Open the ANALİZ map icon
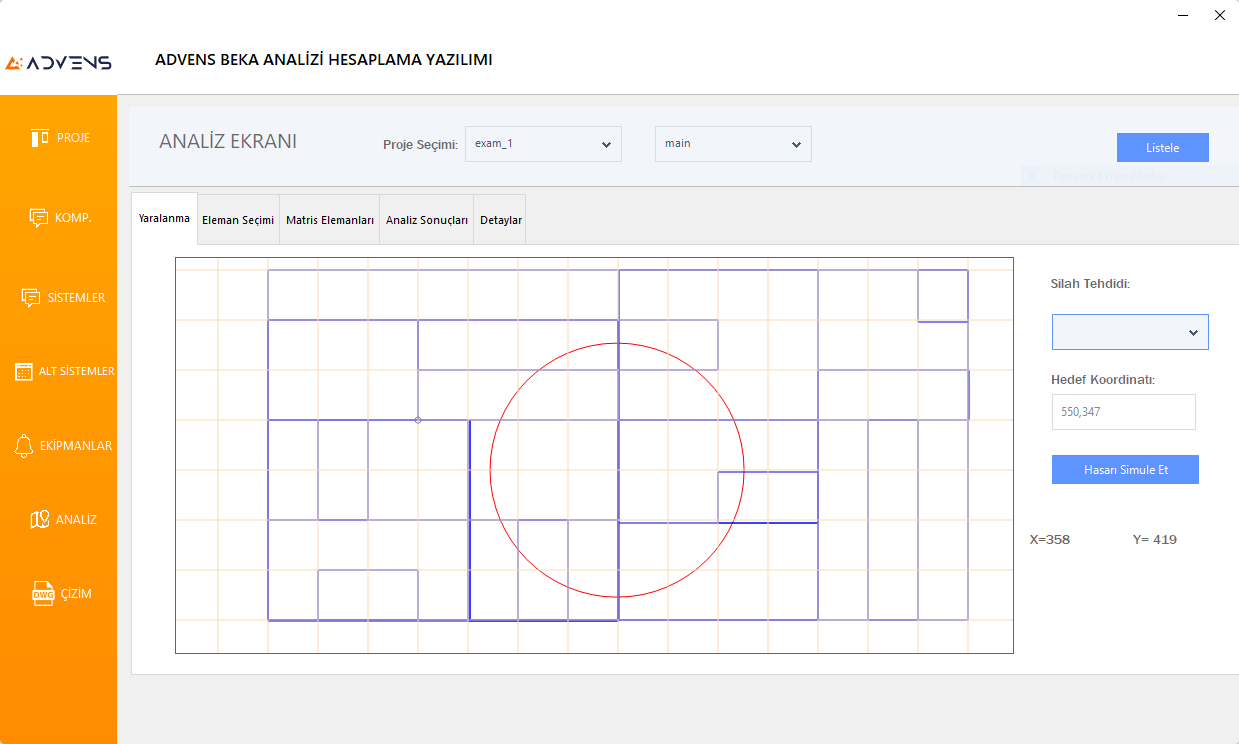This screenshot has width=1239, height=744. coord(40,520)
